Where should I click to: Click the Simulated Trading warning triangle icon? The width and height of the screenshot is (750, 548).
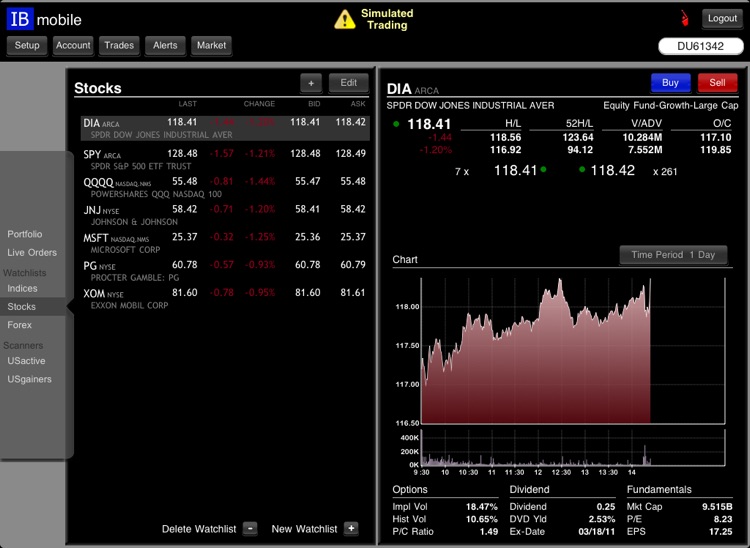(344, 20)
